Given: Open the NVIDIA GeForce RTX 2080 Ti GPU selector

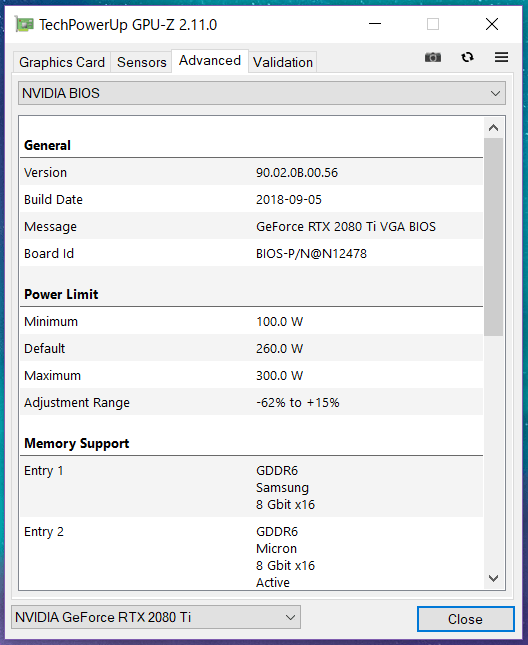Looking at the screenshot, I should pos(156,617).
